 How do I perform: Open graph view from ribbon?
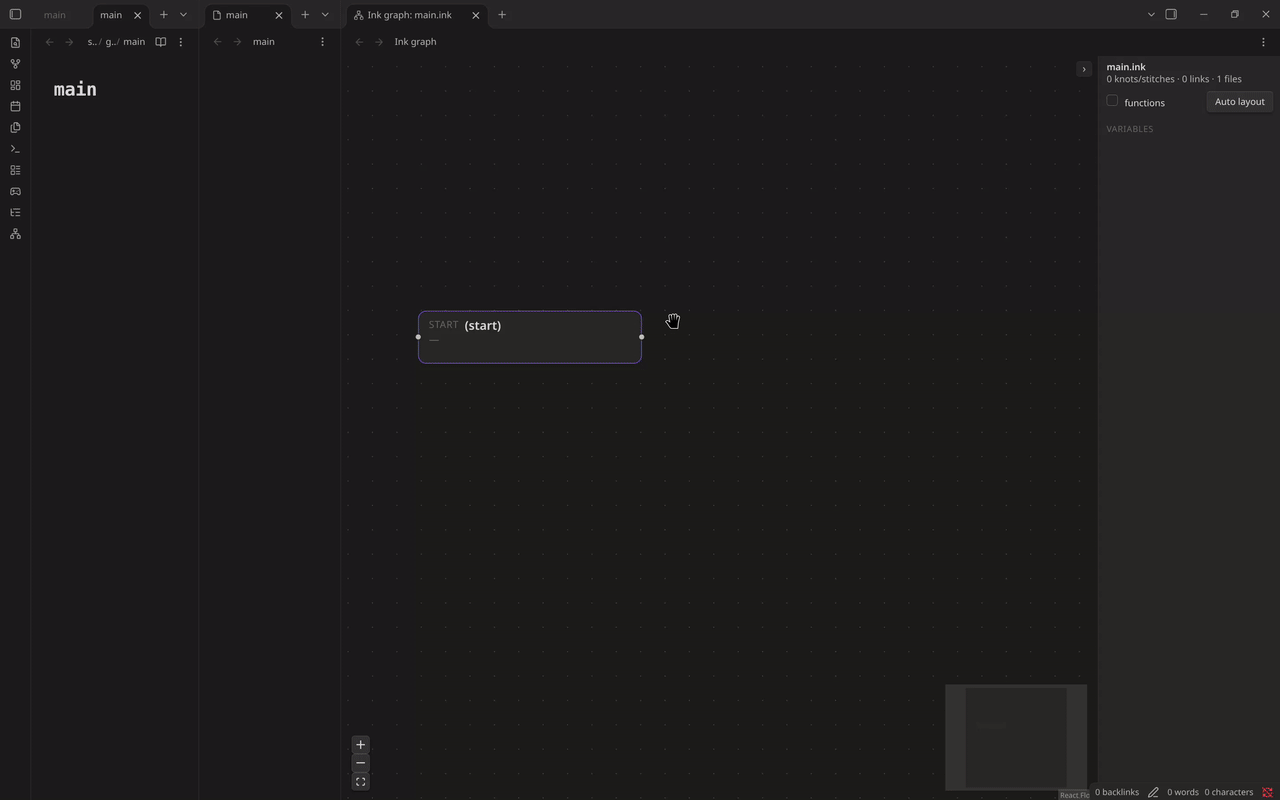click(15, 64)
